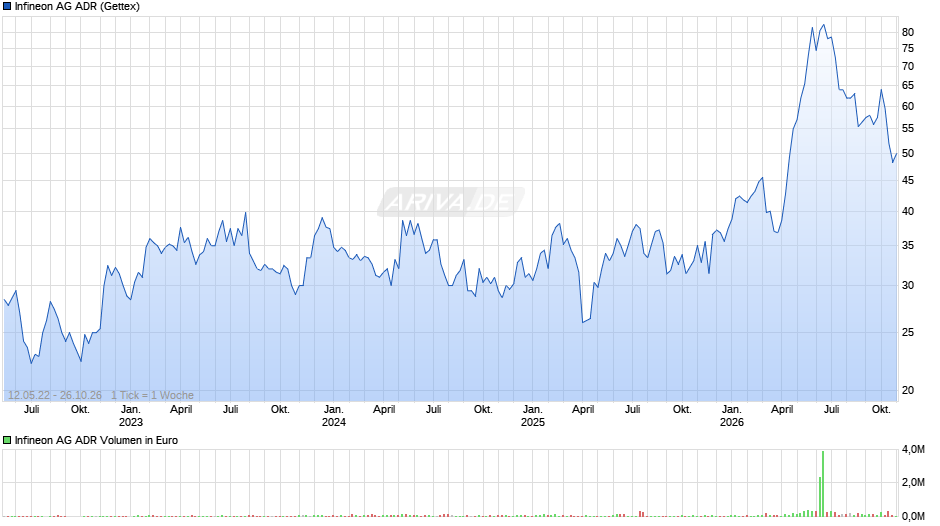Click the 'Jan. 2025' time axis label
This screenshot has height=526, width=940.
532,416
